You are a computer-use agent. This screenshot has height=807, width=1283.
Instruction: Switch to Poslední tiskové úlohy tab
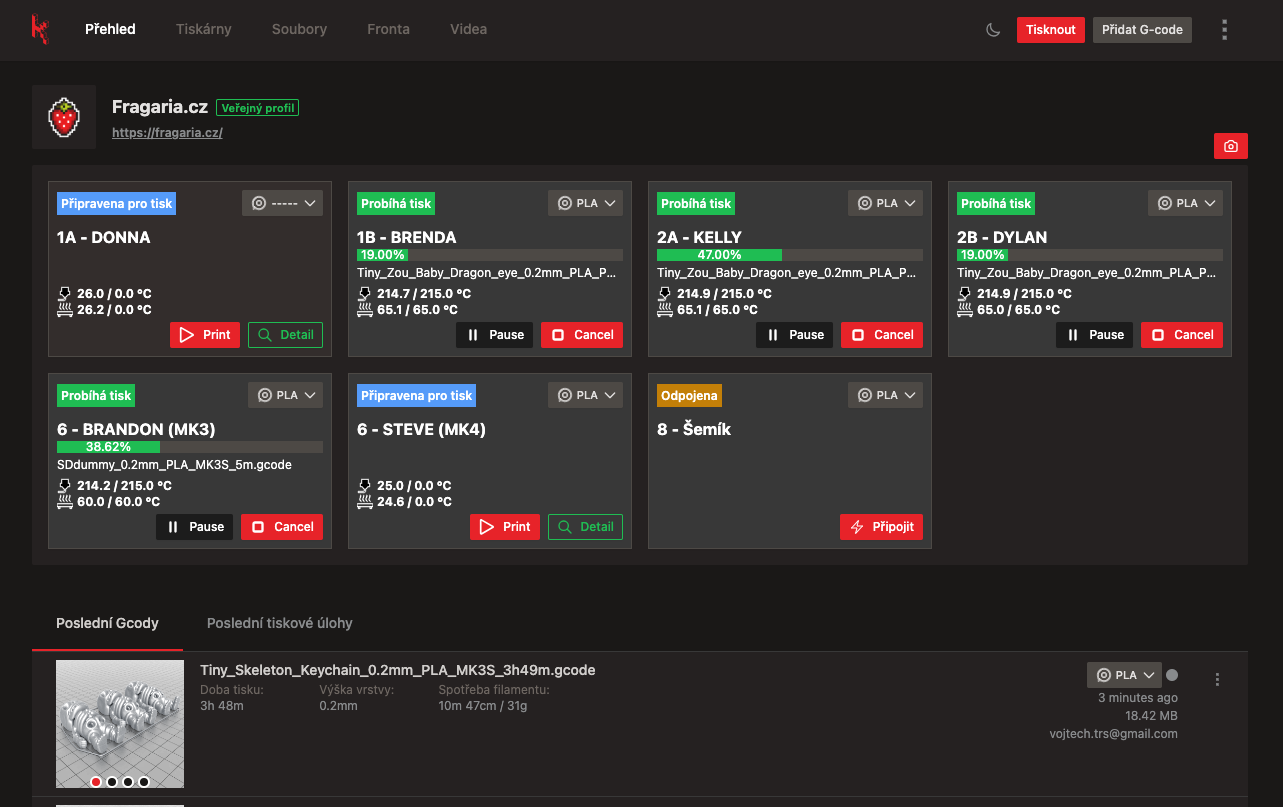click(280, 623)
